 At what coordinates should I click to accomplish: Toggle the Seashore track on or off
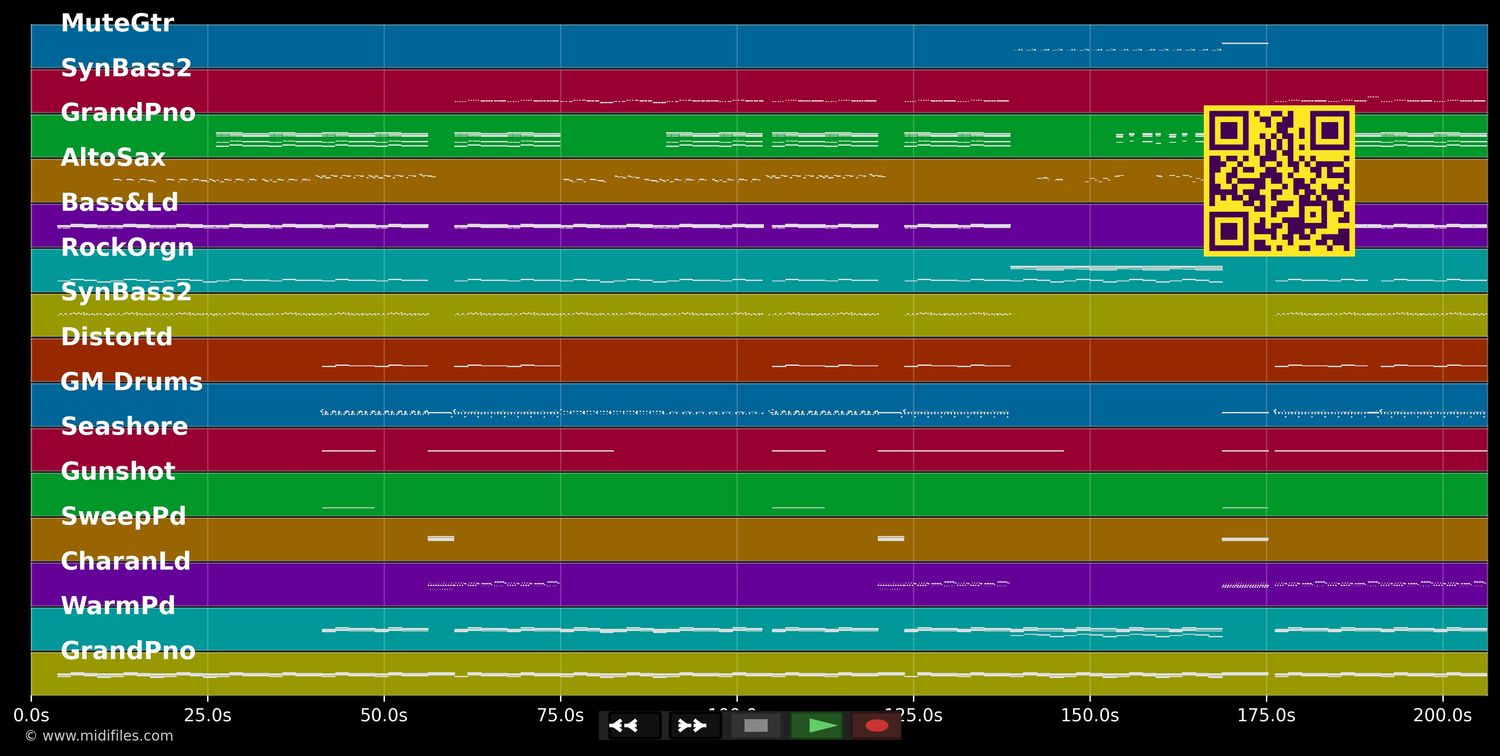(x=124, y=426)
